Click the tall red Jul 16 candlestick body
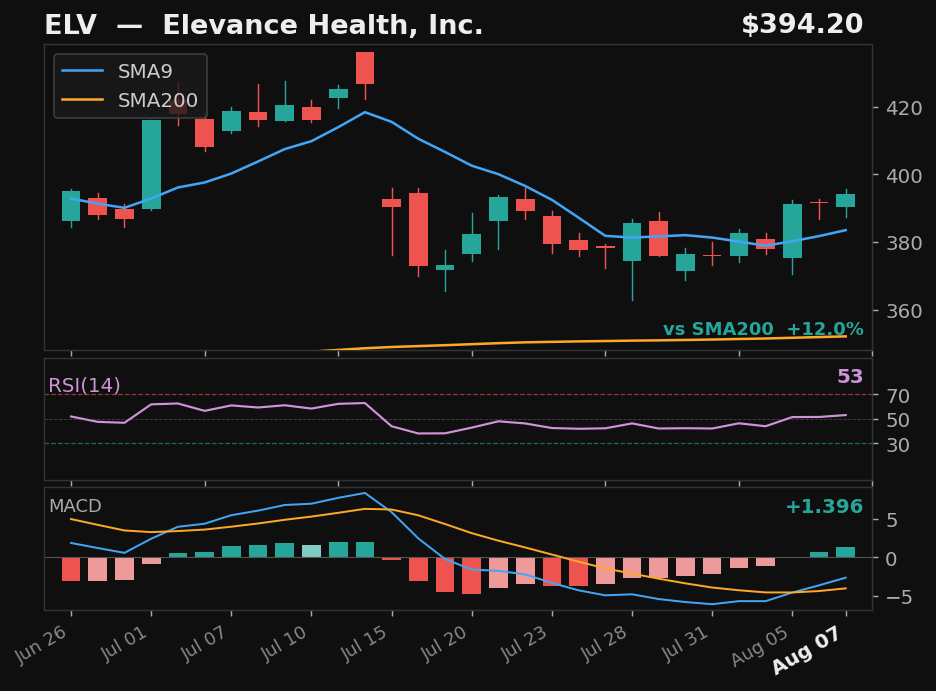936x691 pixels. [418, 229]
